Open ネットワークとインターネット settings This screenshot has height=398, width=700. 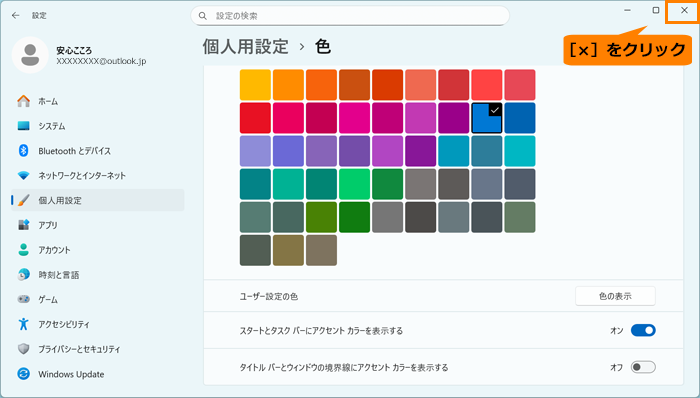98,176
